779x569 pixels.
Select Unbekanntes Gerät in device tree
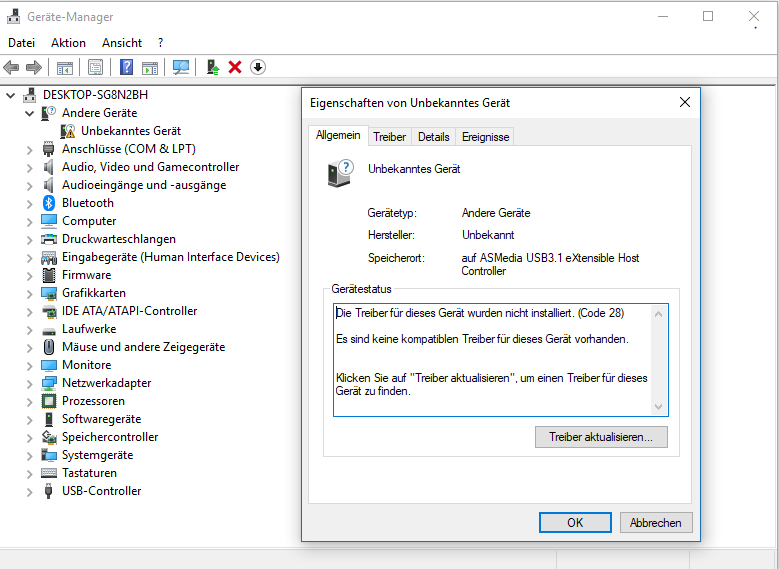click(x=130, y=131)
